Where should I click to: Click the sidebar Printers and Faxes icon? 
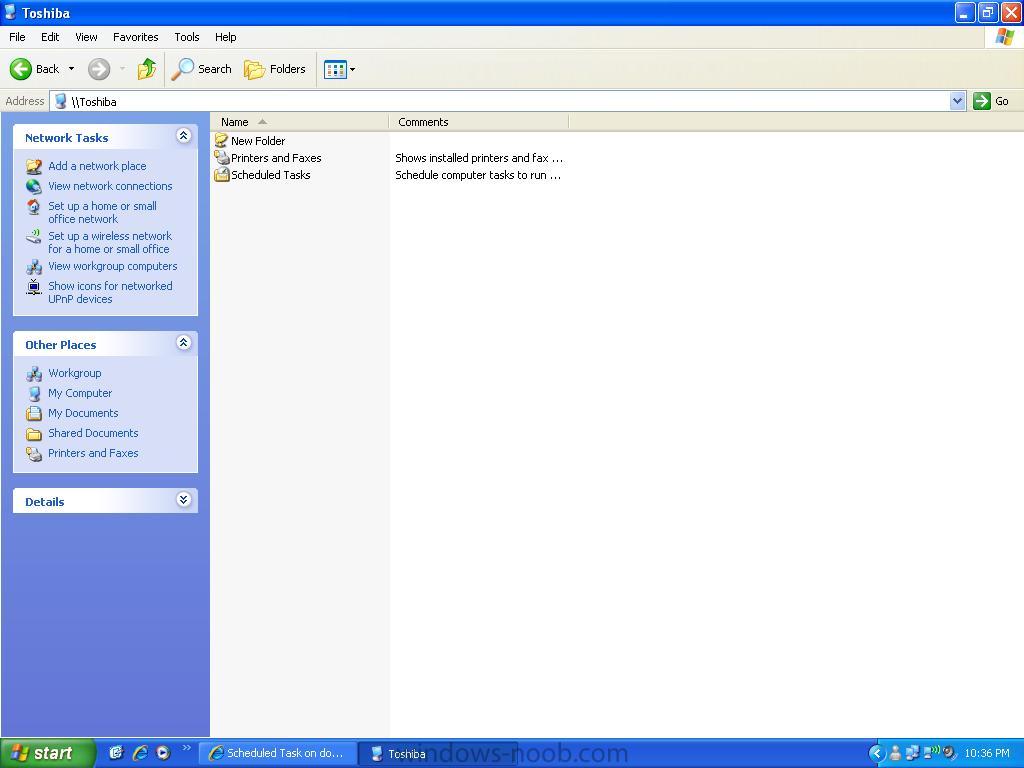coord(34,454)
